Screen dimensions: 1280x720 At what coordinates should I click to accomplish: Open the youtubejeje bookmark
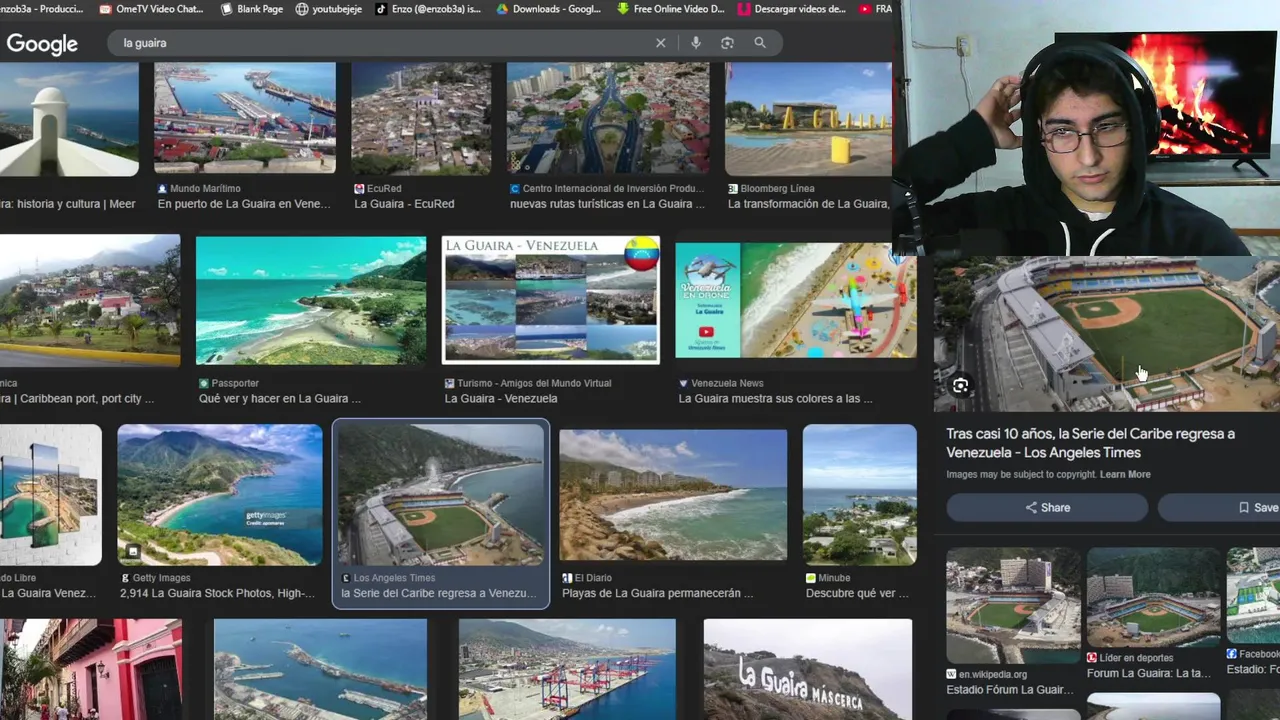point(329,9)
